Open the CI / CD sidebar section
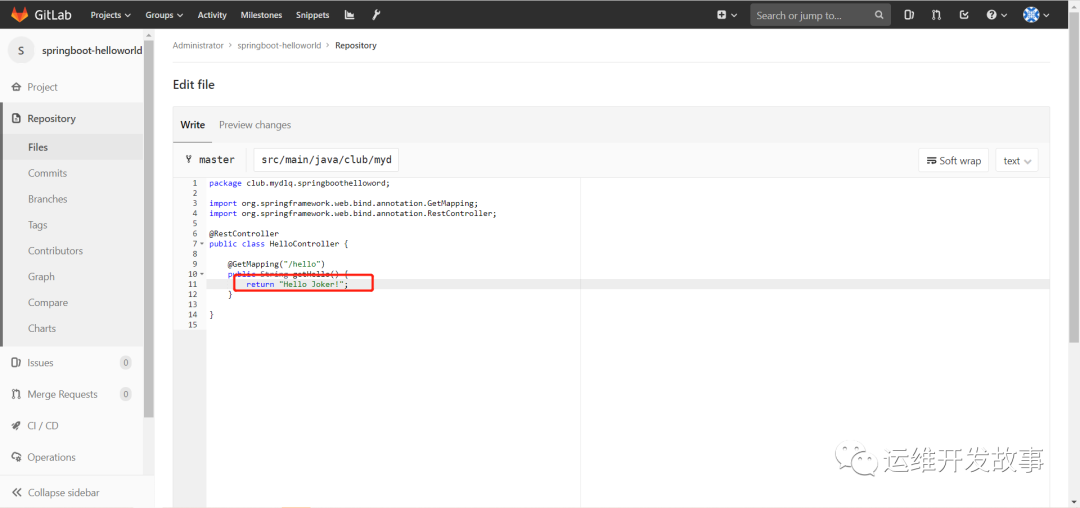 pyautogui.click(x=72, y=425)
